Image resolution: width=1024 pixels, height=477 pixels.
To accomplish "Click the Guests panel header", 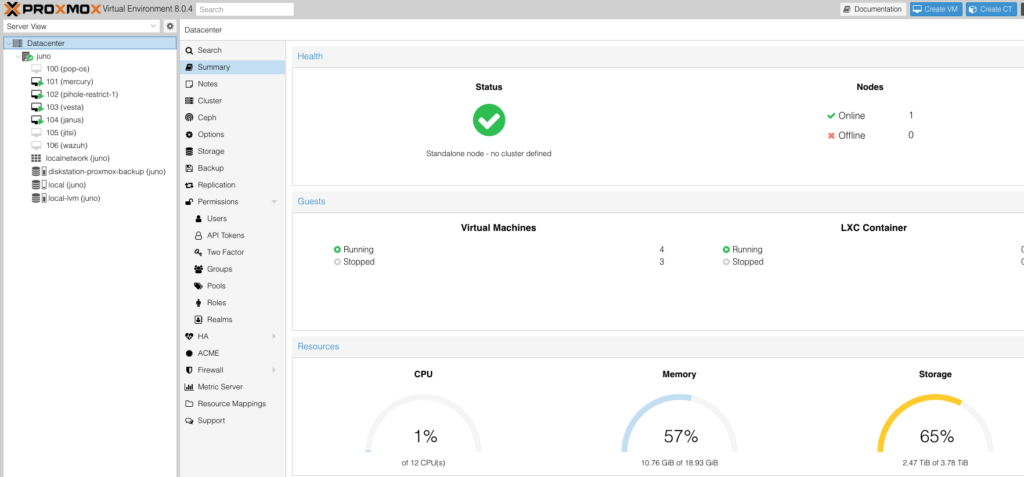I will [658, 201].
